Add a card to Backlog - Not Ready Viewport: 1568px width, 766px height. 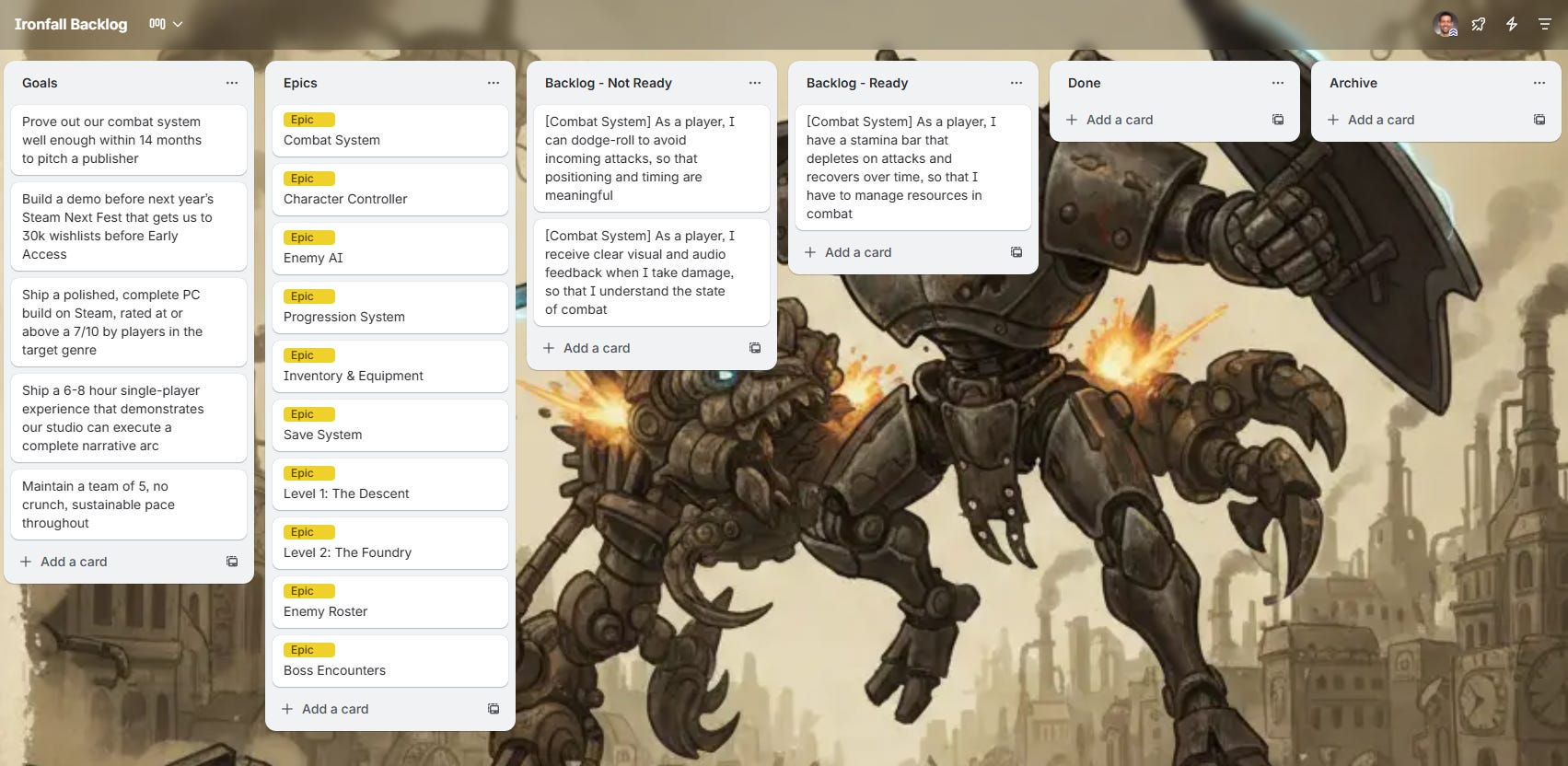637,348
